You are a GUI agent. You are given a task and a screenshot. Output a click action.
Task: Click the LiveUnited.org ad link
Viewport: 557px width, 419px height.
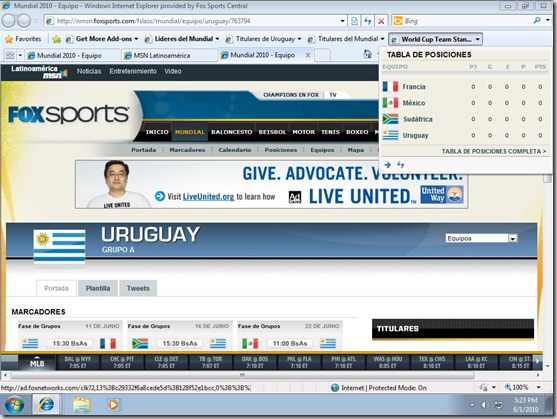(208, 196)
